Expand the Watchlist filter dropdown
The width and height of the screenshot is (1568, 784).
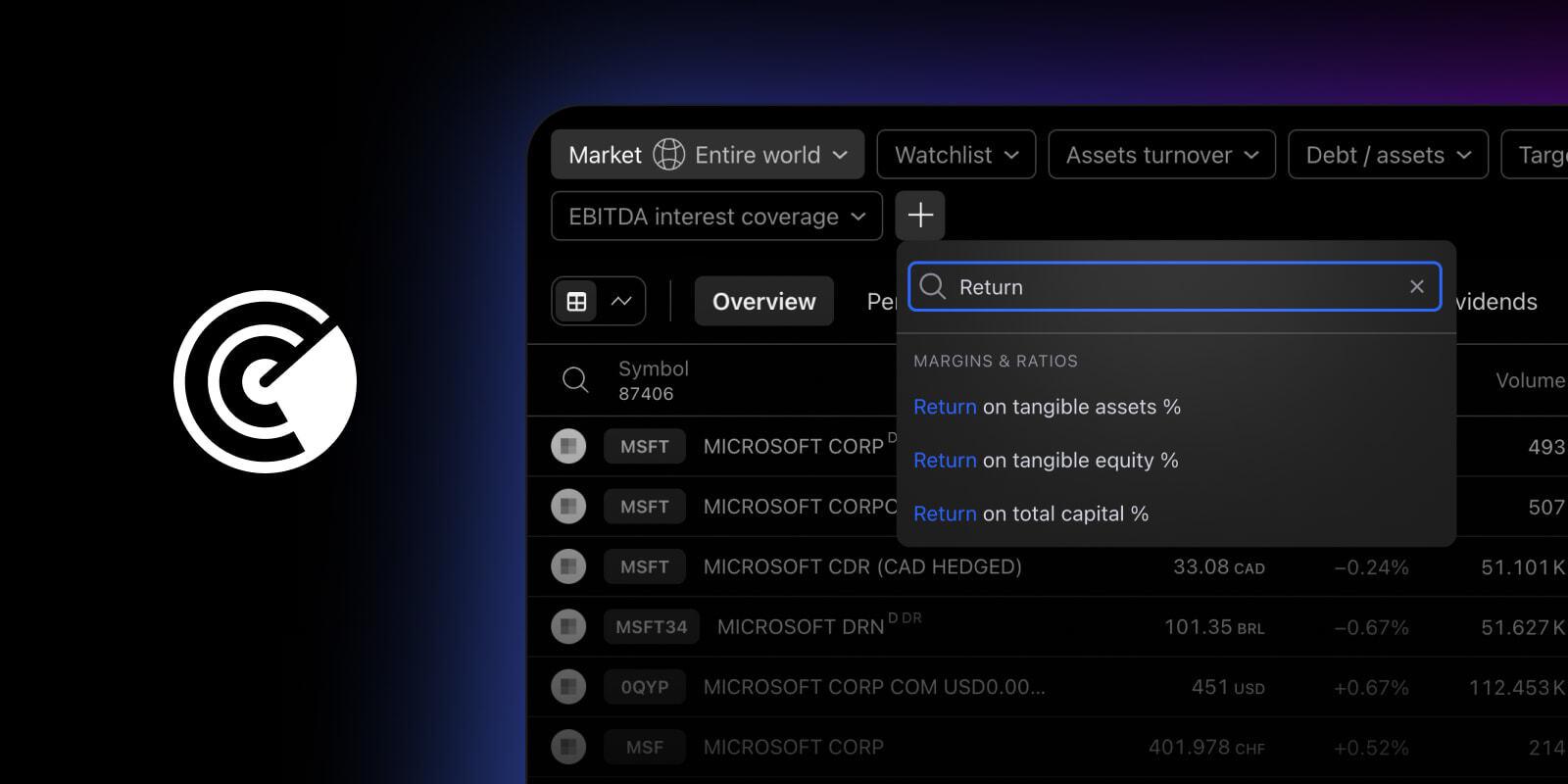pos(956,155)
